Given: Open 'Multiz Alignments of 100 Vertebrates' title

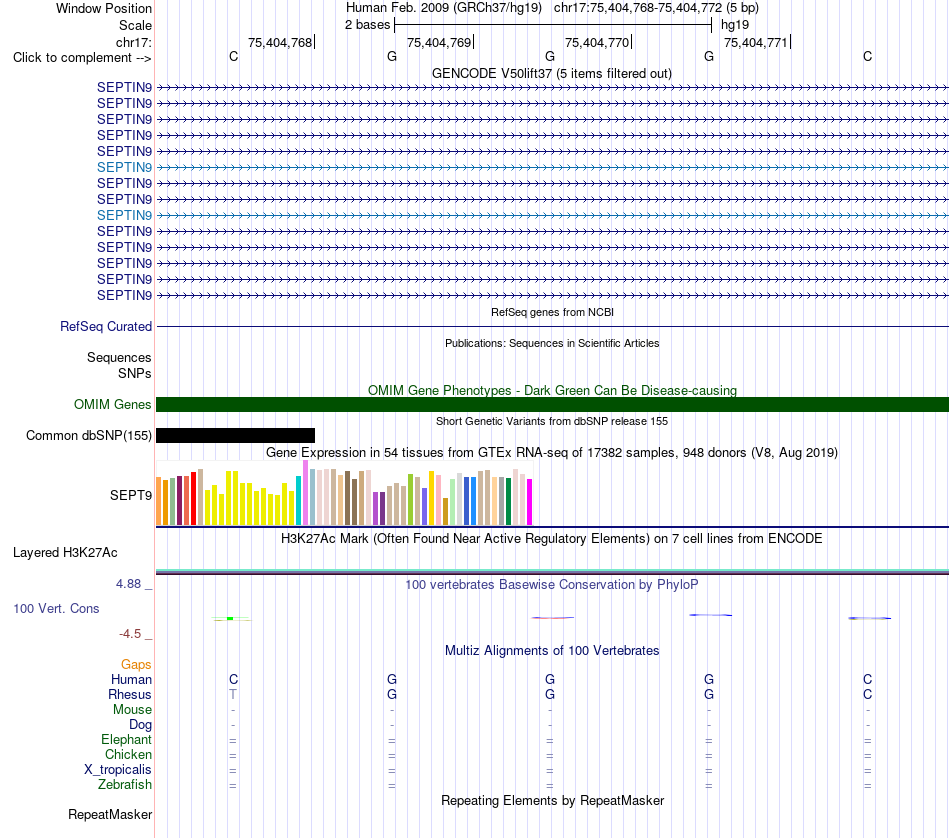Looking at the screenshot, I should coord(552,651).
